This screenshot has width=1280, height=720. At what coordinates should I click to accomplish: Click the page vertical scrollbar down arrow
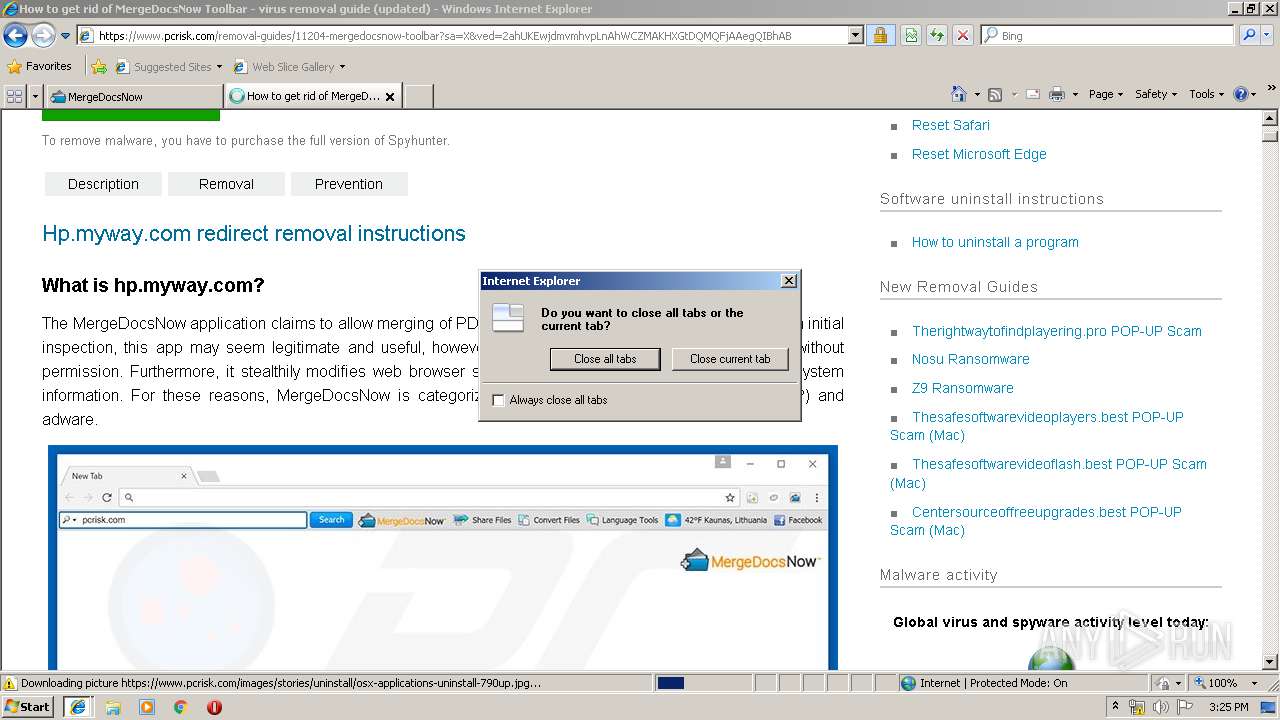coord(1270,662)
